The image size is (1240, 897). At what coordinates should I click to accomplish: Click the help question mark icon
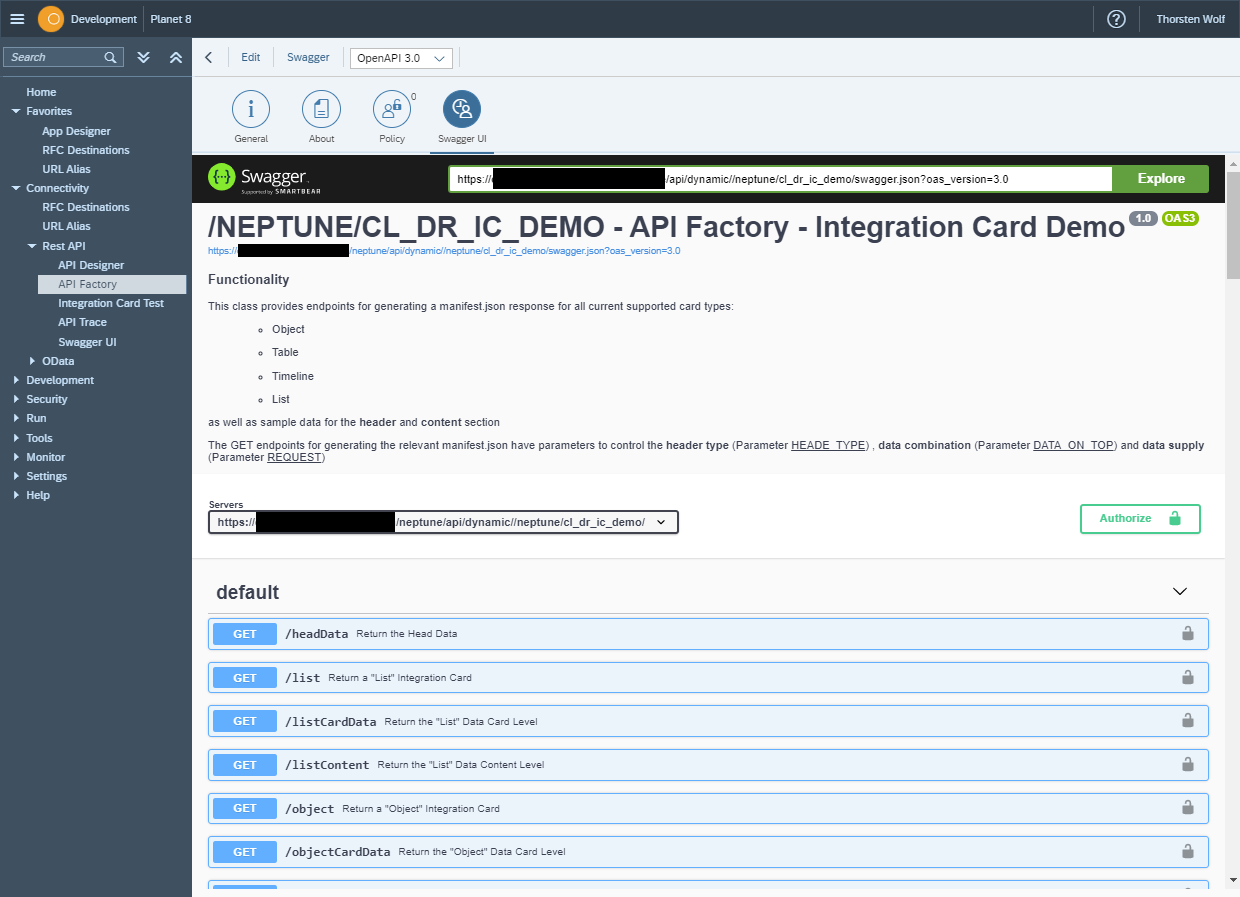(1116, 19)
